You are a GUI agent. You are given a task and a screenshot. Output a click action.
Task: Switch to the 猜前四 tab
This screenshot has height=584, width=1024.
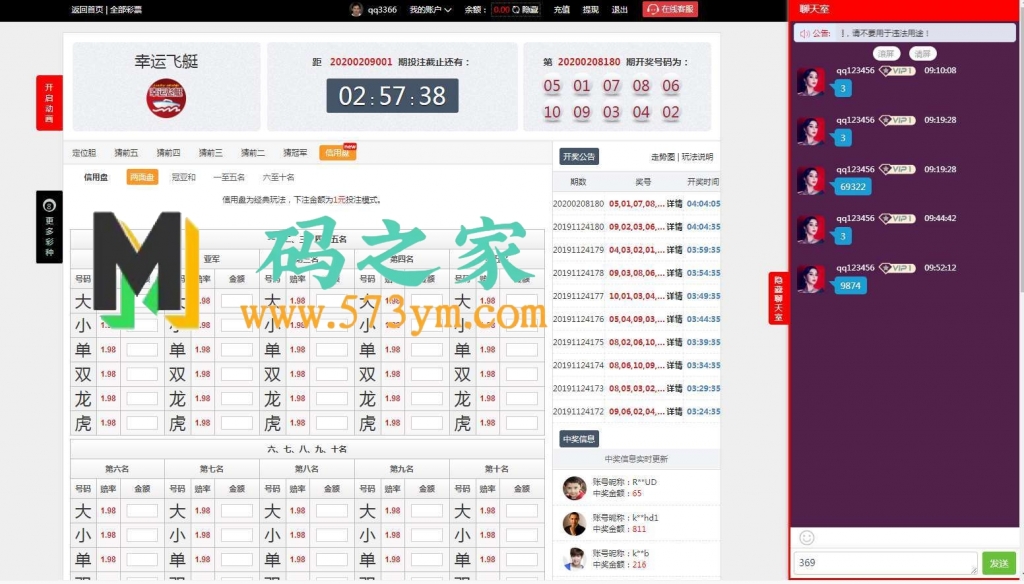click(x=168, y=153)
